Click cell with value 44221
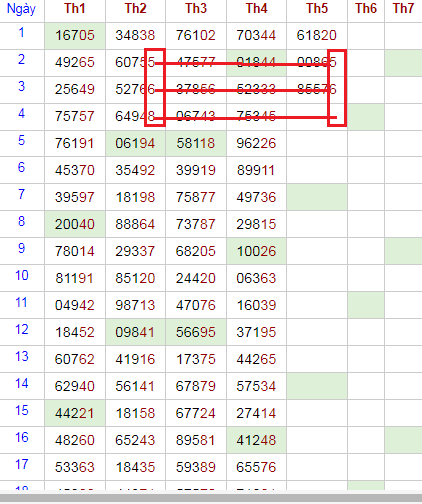The width and height of the screenshot is (422, 504). (75, 414)
